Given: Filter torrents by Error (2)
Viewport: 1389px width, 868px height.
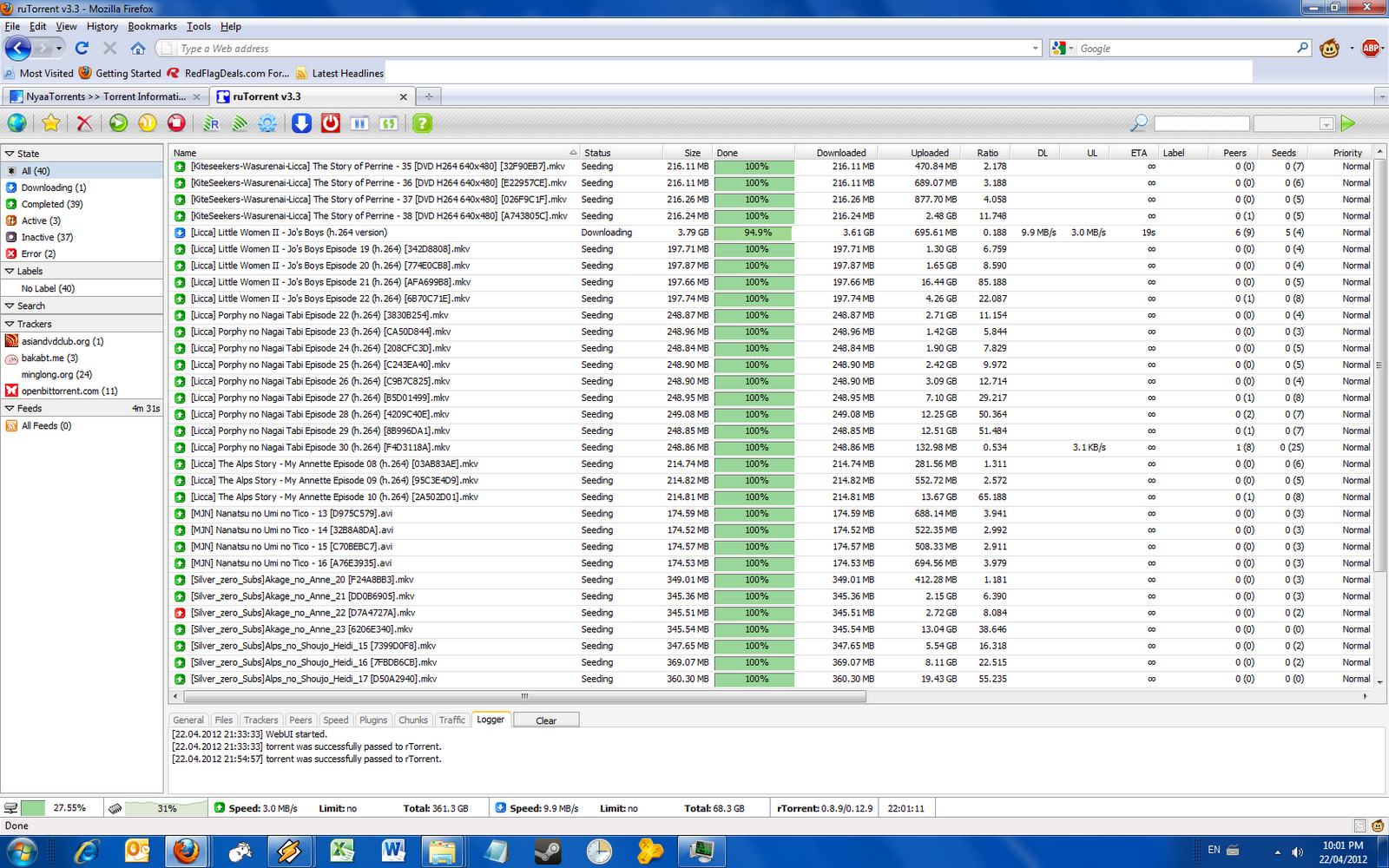Looking at the screenshot, I should 38,253.
